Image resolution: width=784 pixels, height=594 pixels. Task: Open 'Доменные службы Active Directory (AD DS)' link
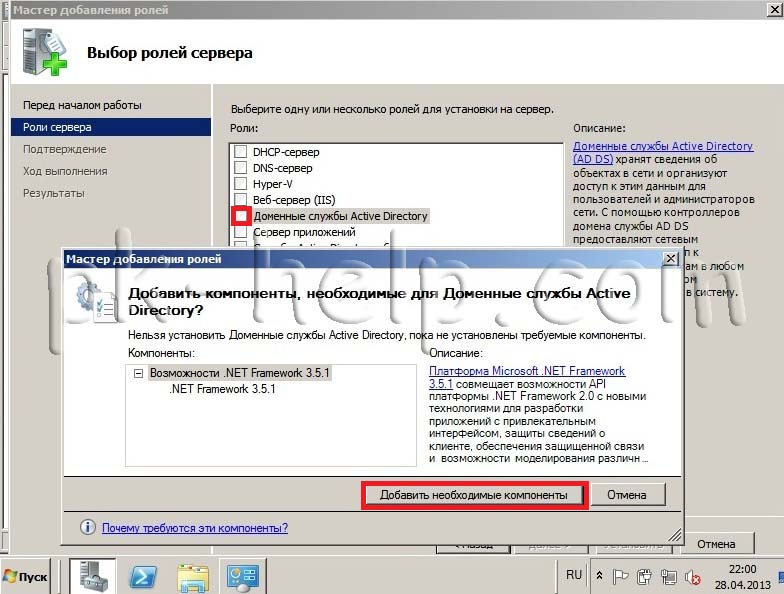coord(662,152)
